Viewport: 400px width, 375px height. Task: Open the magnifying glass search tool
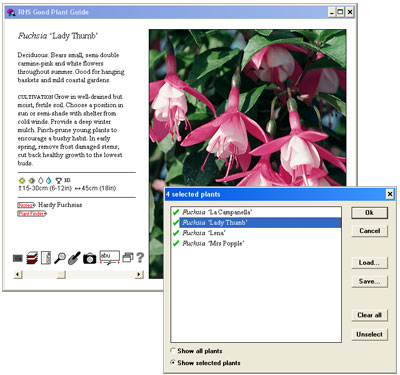[60, 258]
